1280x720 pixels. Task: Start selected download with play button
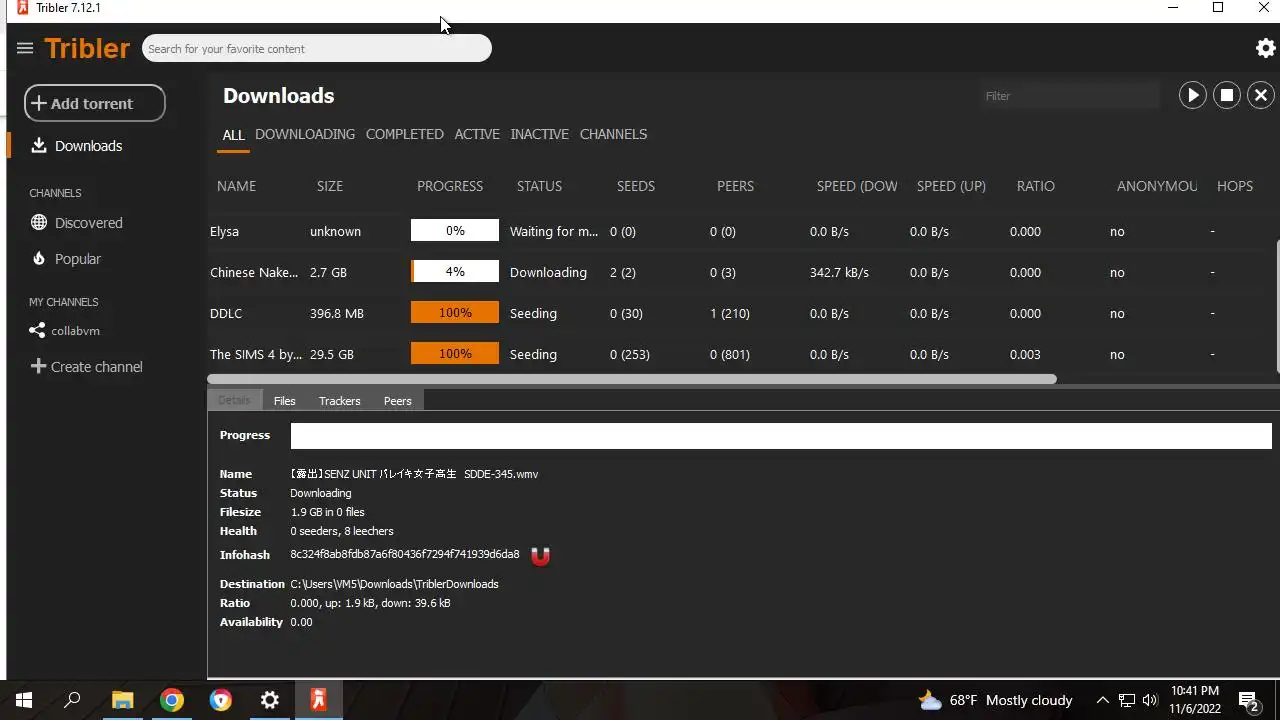[x=1192, y=95]
